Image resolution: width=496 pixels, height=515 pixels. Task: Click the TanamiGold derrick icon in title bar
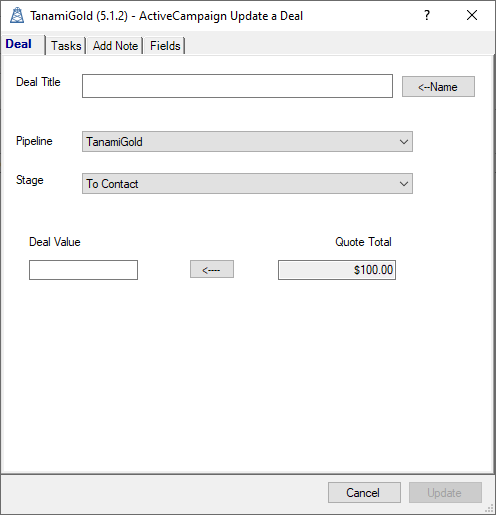click(x=17, y=16)
